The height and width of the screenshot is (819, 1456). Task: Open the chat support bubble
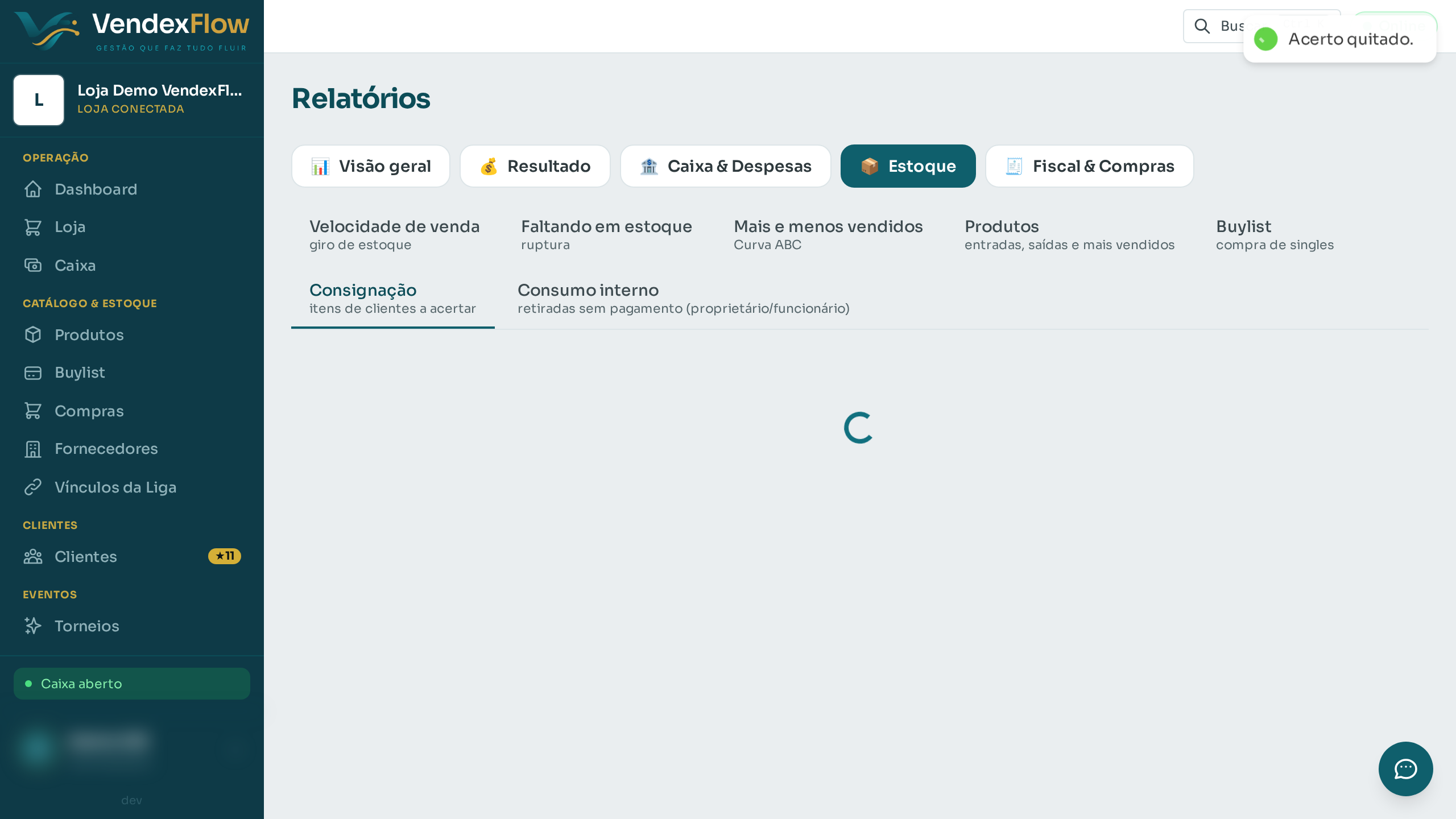point(1405,769)
